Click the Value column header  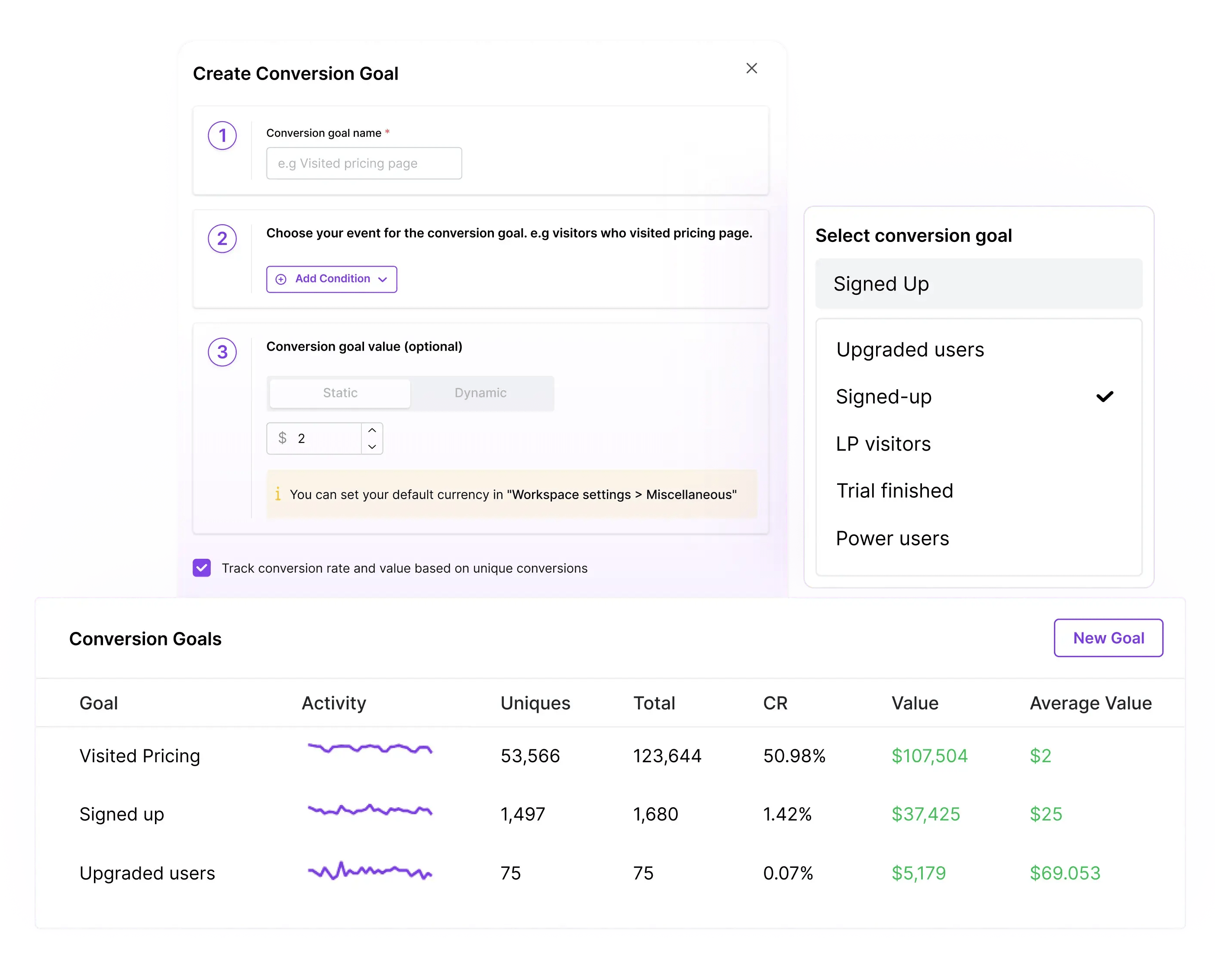coord(915,703)
